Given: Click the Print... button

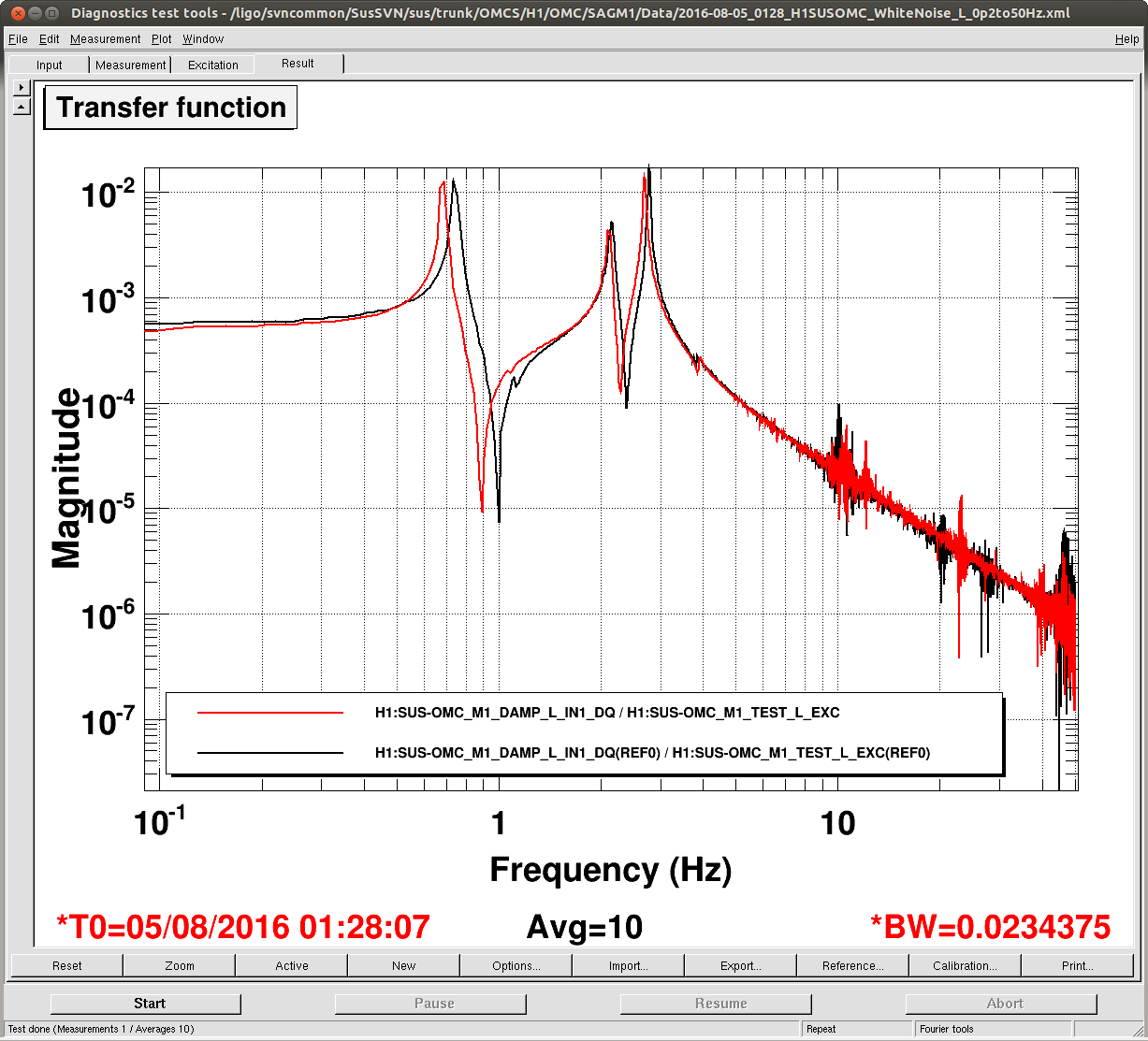Looking at the screenshot, I should pyautogui.click(x=1077, y=965).
